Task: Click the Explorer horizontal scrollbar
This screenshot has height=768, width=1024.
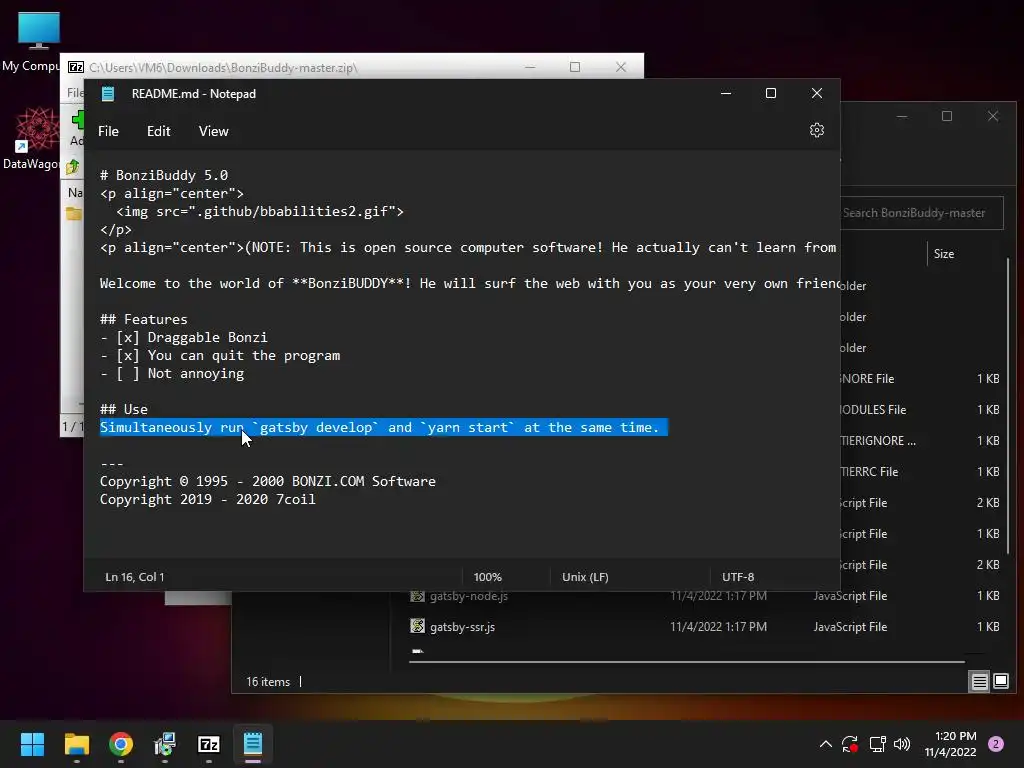Action: (687, 662)
